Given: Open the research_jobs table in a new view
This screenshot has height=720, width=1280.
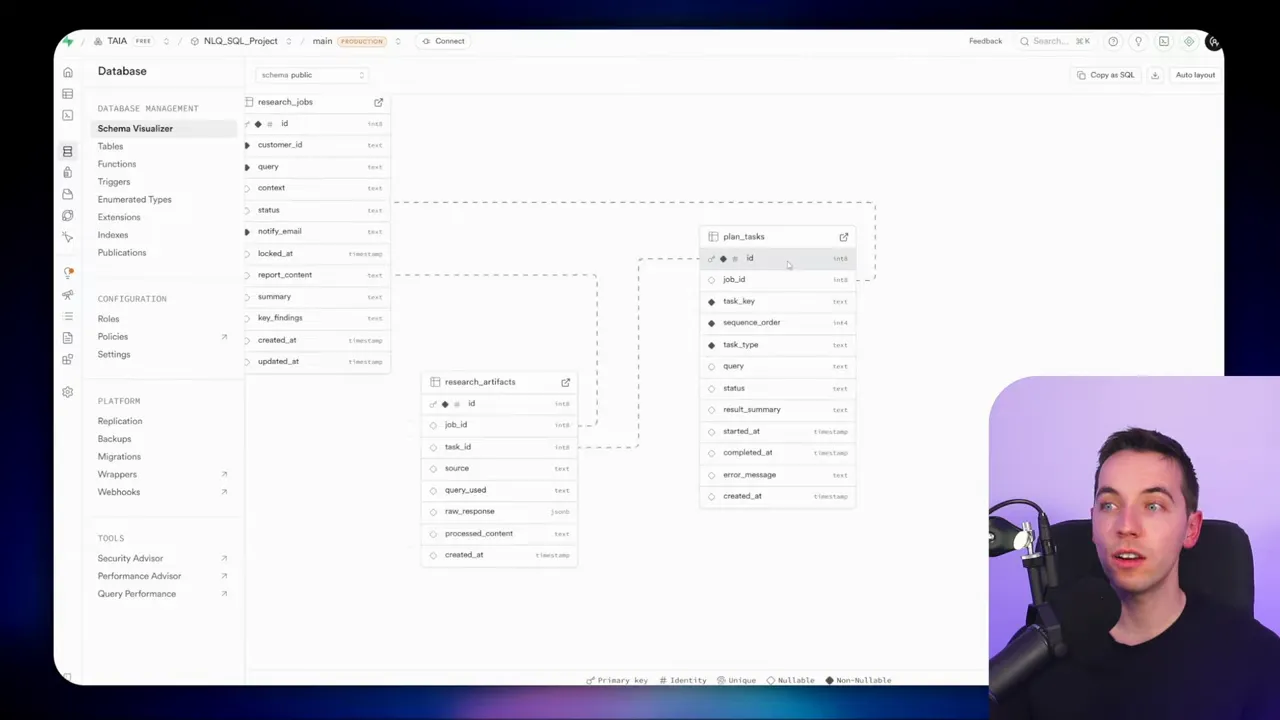Looking at the screenshot, I should 378,101.
